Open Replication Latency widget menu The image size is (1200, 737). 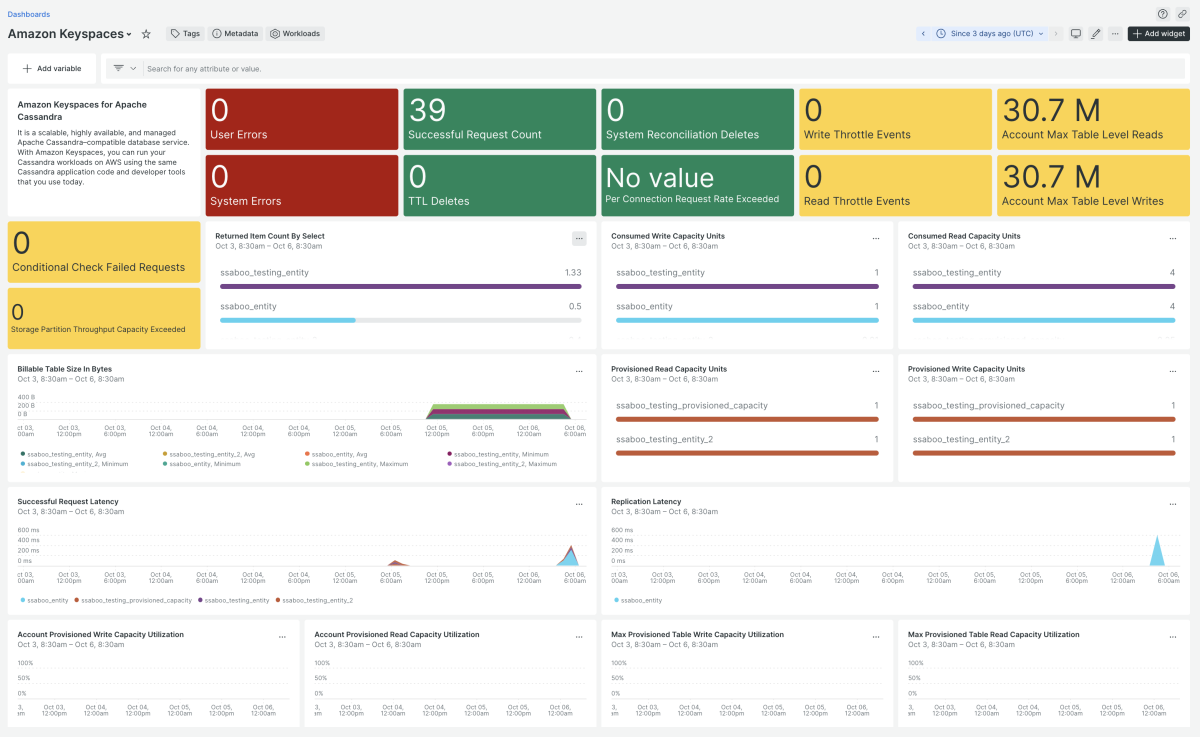1173,503
